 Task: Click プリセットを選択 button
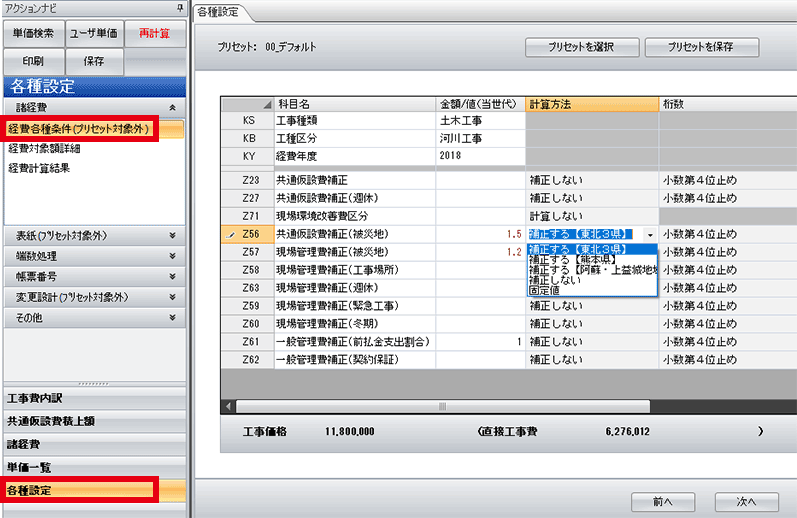pos(581,47)
